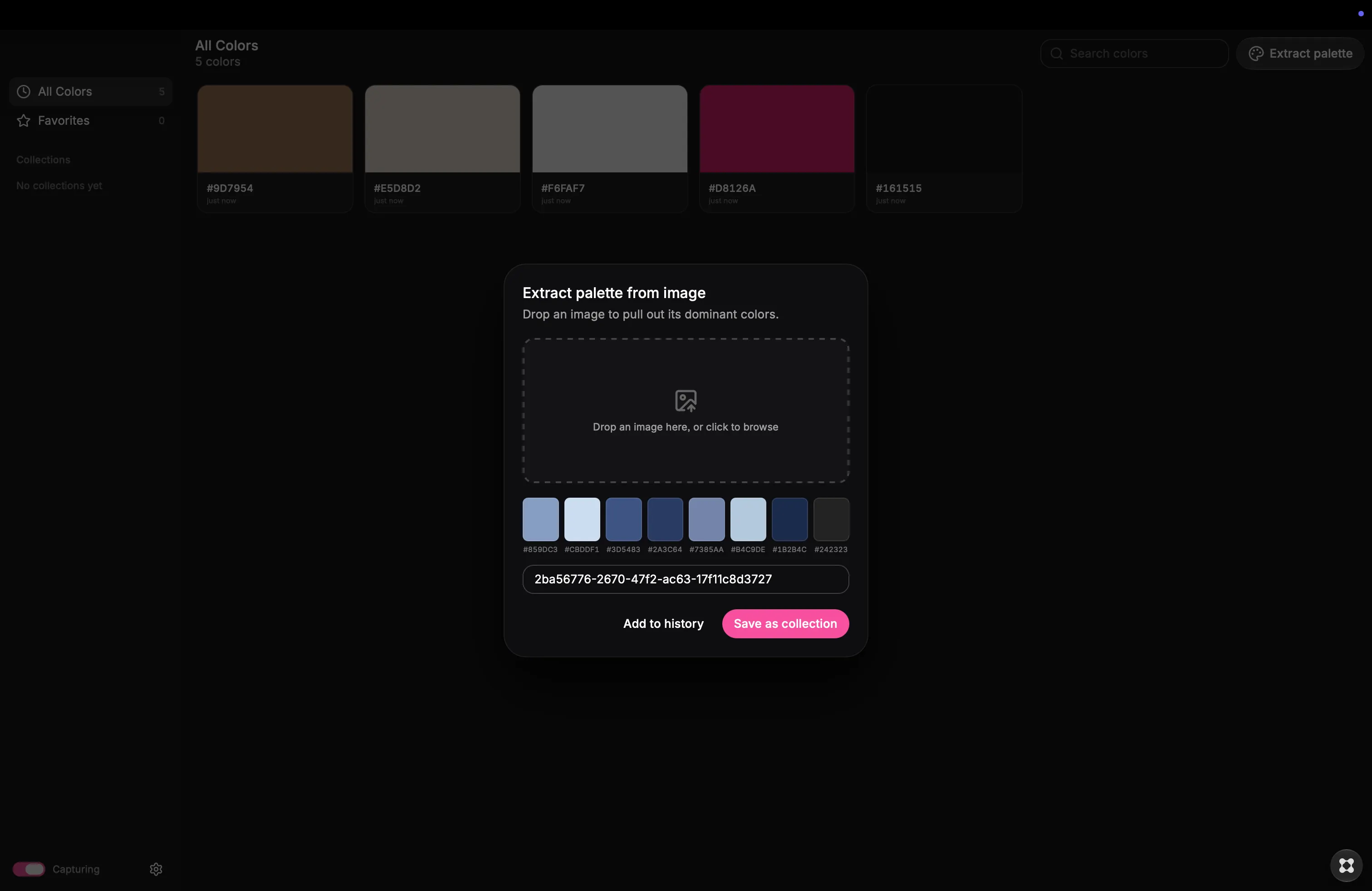
Task: Select the #3D5483 extracted swatch
Action: tap(623, 519)
